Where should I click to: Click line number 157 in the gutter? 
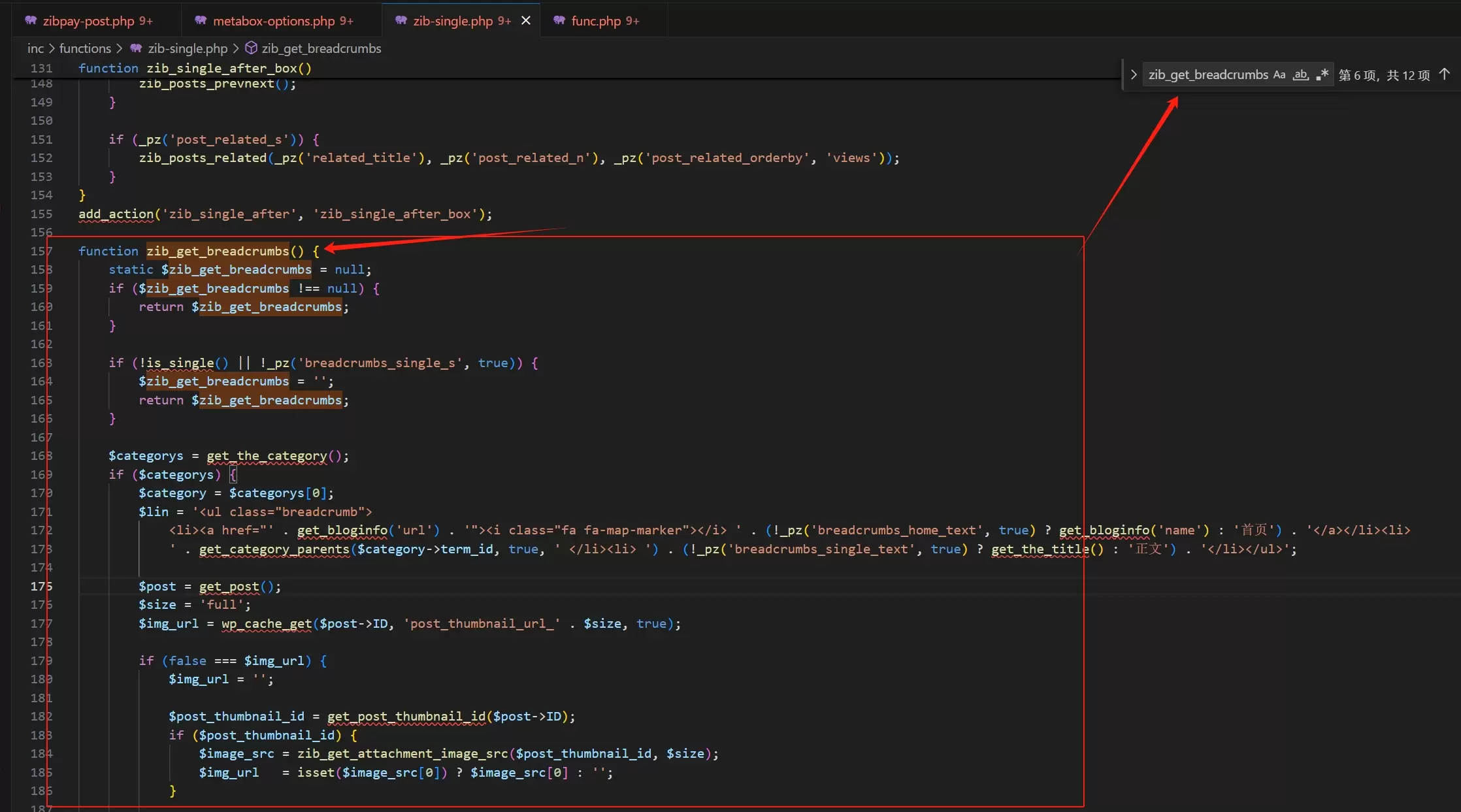[x=41, y=251]
